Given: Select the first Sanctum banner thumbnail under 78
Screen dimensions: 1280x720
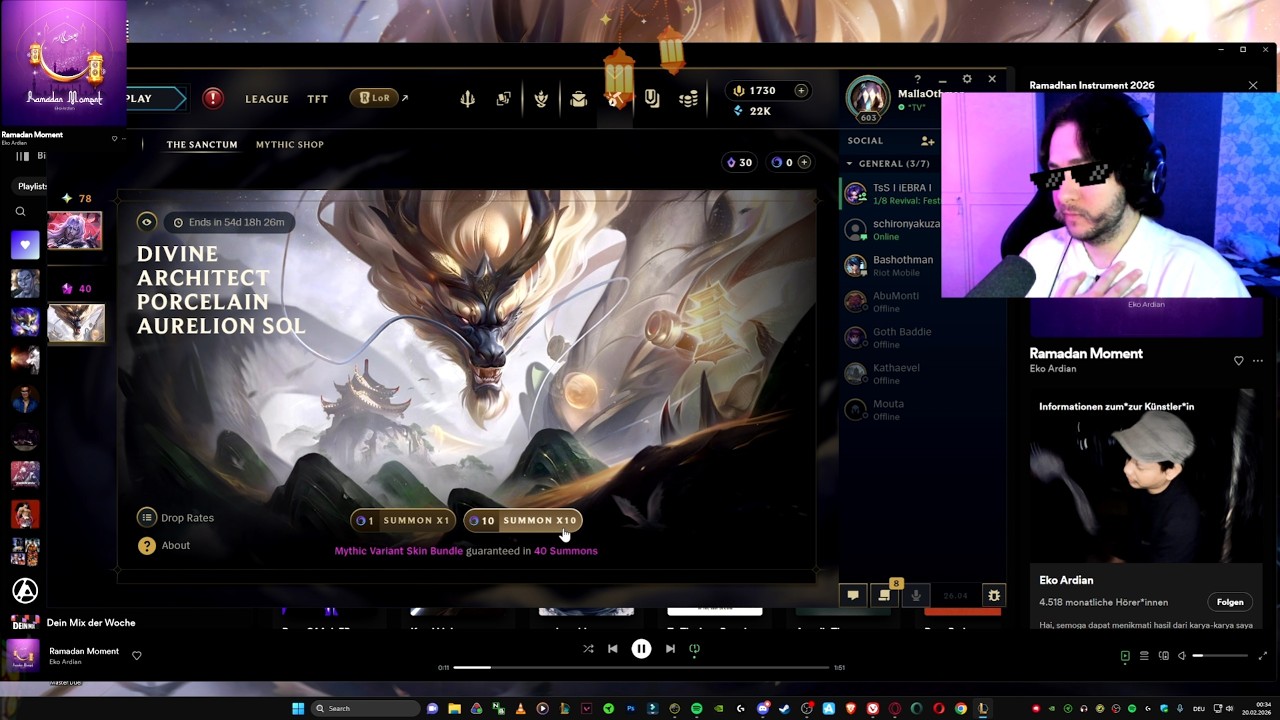Looking at the screenshot, I should point(75,230).
